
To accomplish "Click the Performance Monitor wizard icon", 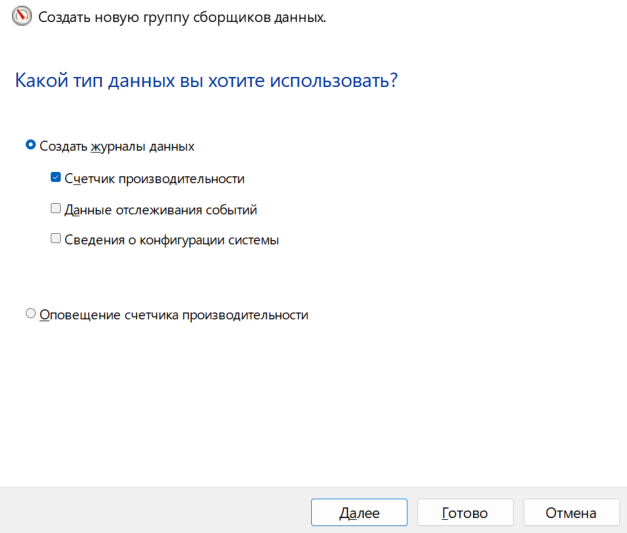I will (21, 16).
